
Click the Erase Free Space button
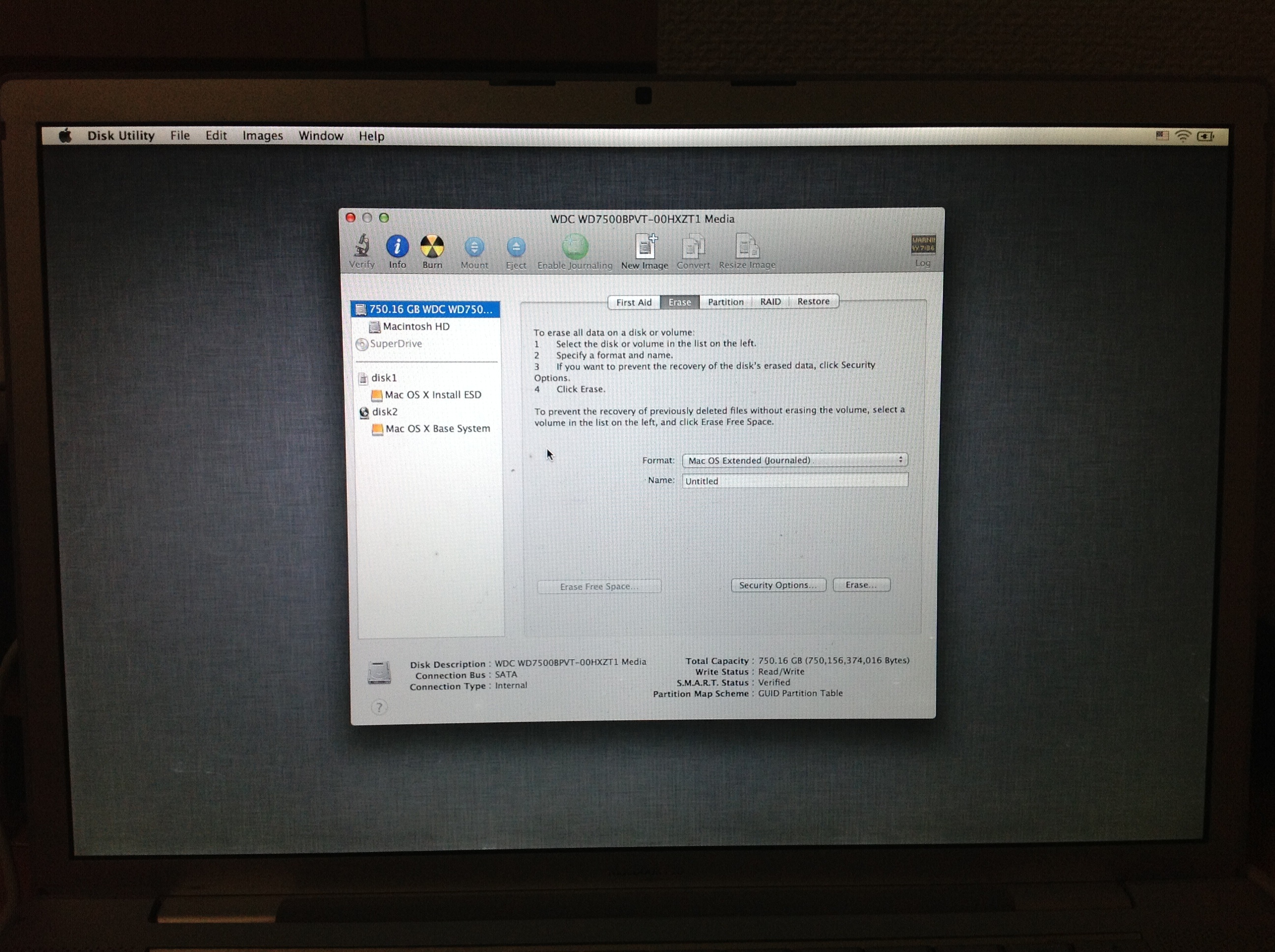click(599, 587)
